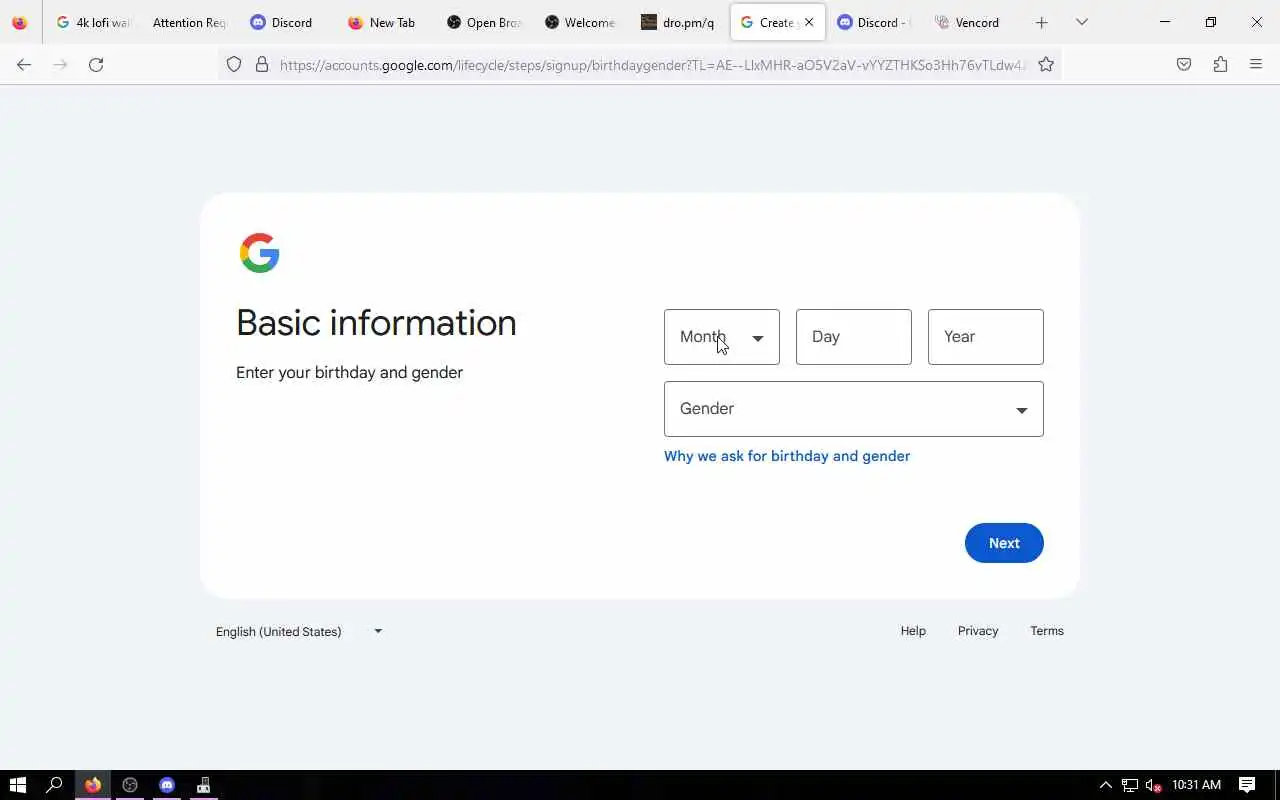Open the Firefox hamburger menu
This screenshot has height=800, width=1280.
point(1256,65)
